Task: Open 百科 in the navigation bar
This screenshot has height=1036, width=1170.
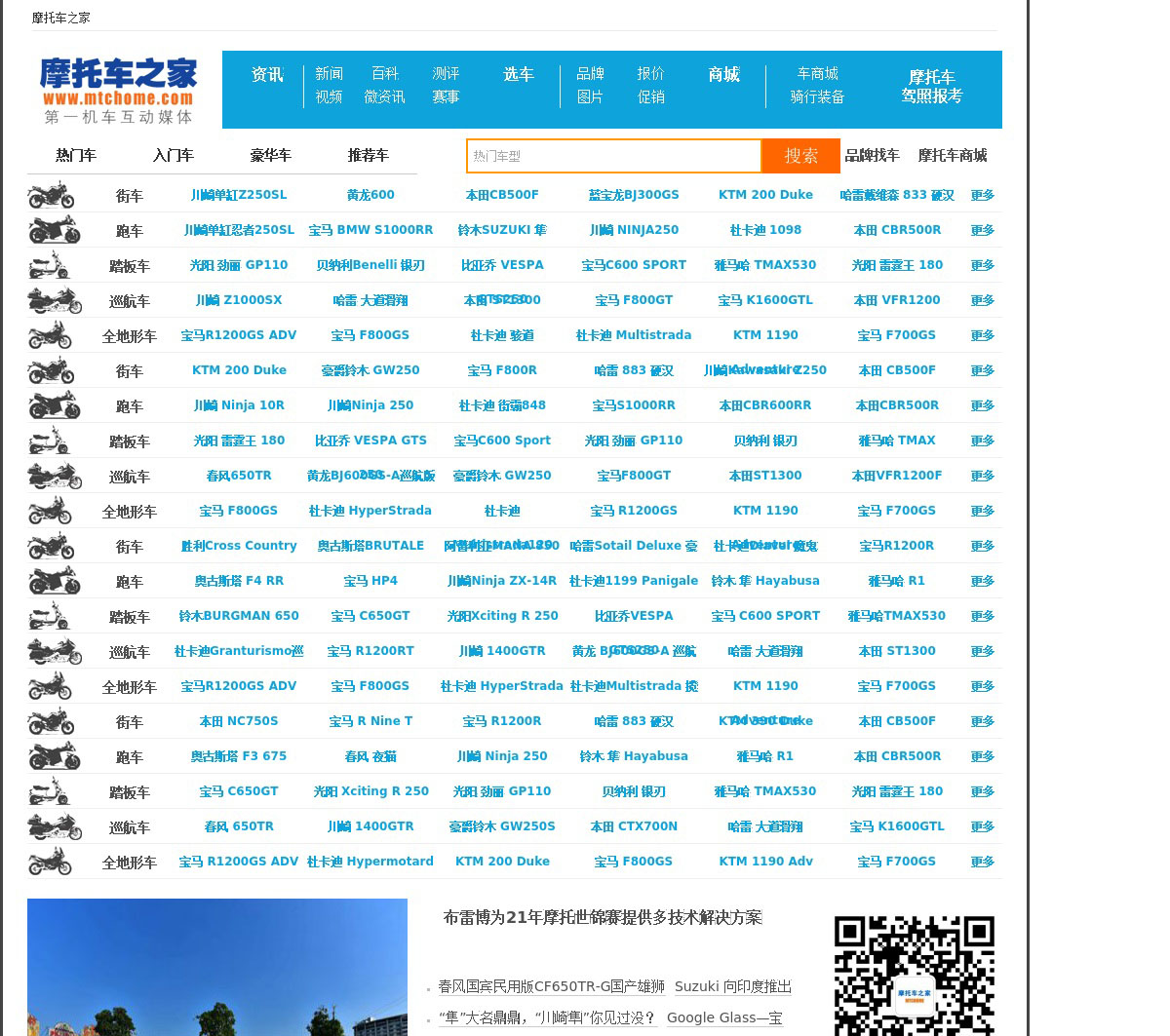Action: [x=385, y=74]
